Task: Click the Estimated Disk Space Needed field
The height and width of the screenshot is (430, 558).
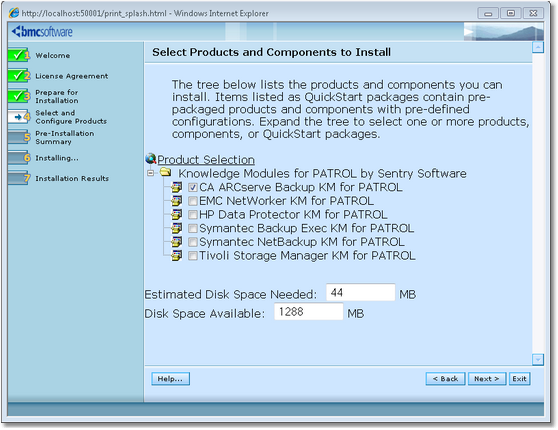Action: 360,293
